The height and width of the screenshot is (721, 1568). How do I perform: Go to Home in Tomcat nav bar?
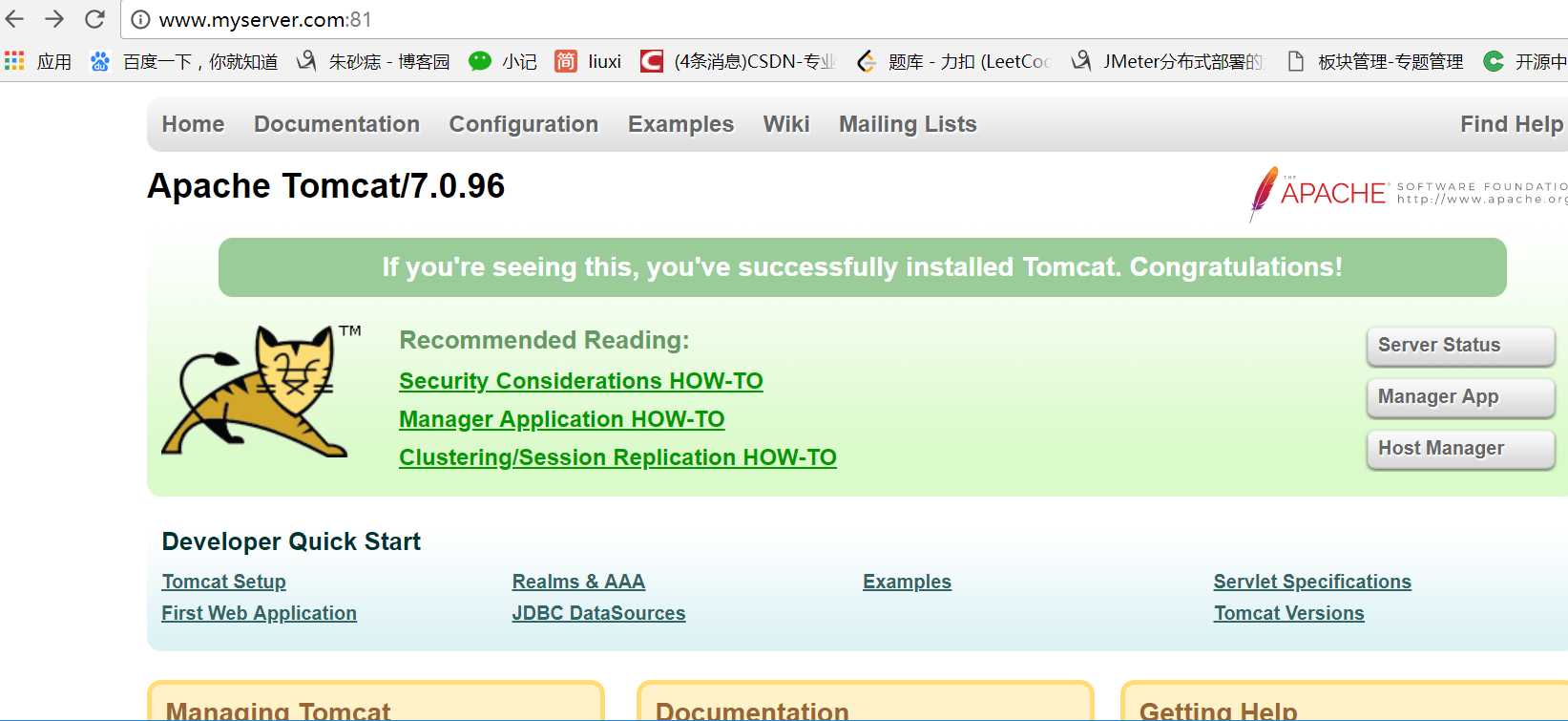[194, 124]
